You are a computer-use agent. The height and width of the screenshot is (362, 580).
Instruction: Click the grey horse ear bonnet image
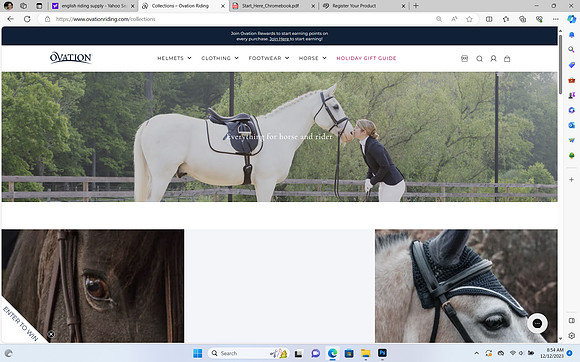click(466, 286)
